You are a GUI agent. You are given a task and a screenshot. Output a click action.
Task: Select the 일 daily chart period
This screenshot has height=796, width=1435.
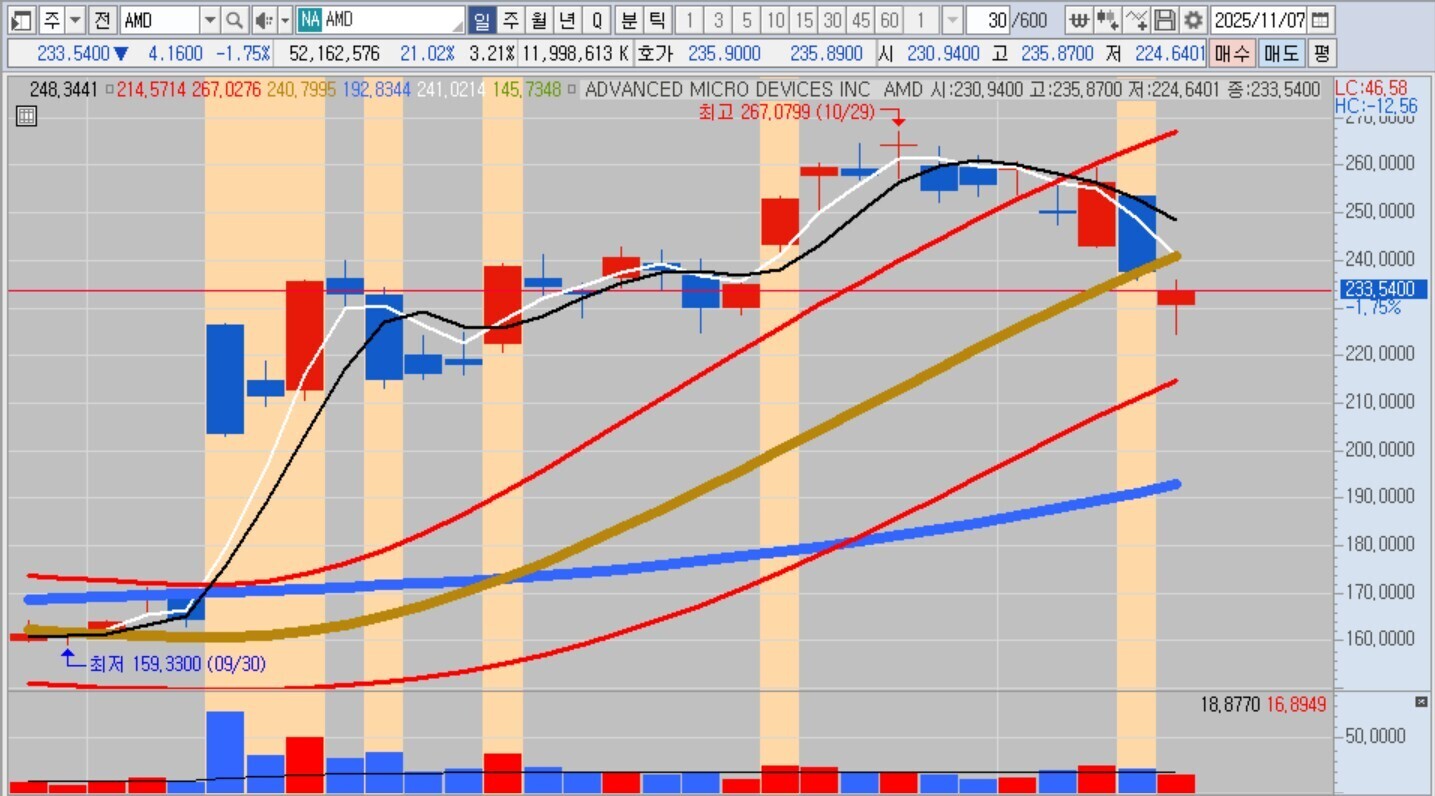tap(482, 19)
